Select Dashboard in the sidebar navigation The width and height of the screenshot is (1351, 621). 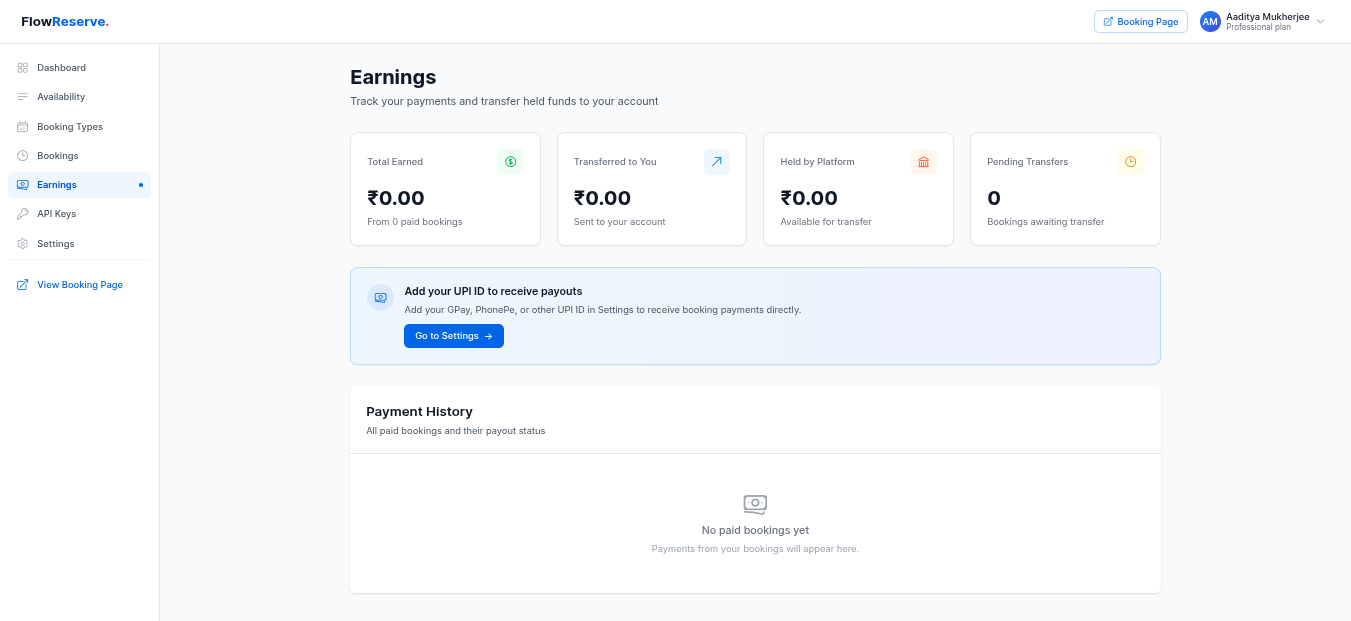pyautogui.click(x=62, y=67)
